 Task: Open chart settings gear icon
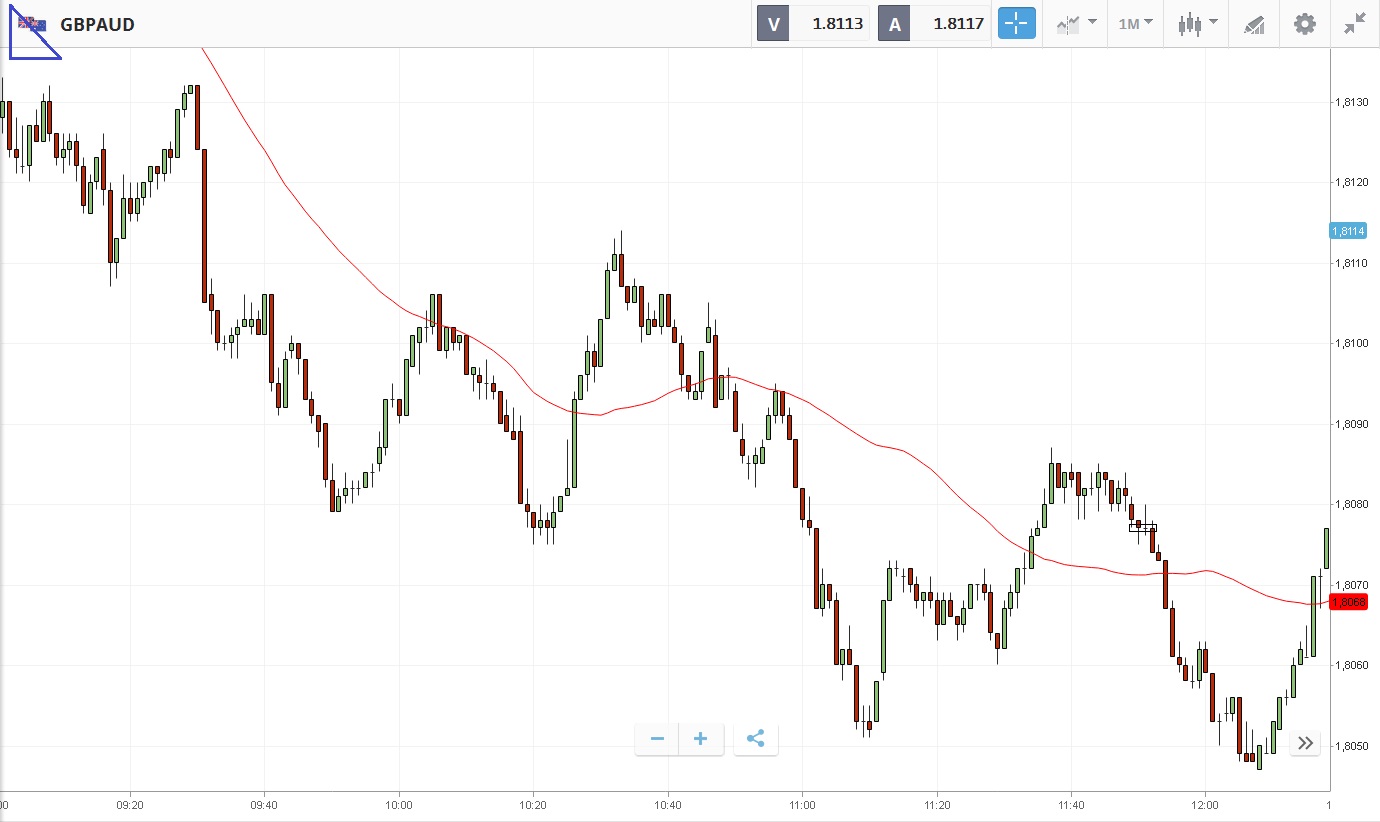1305,24
